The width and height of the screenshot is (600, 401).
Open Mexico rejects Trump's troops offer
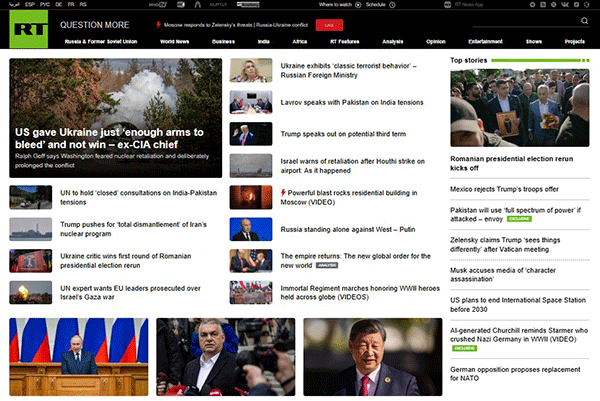pos(504,189)
